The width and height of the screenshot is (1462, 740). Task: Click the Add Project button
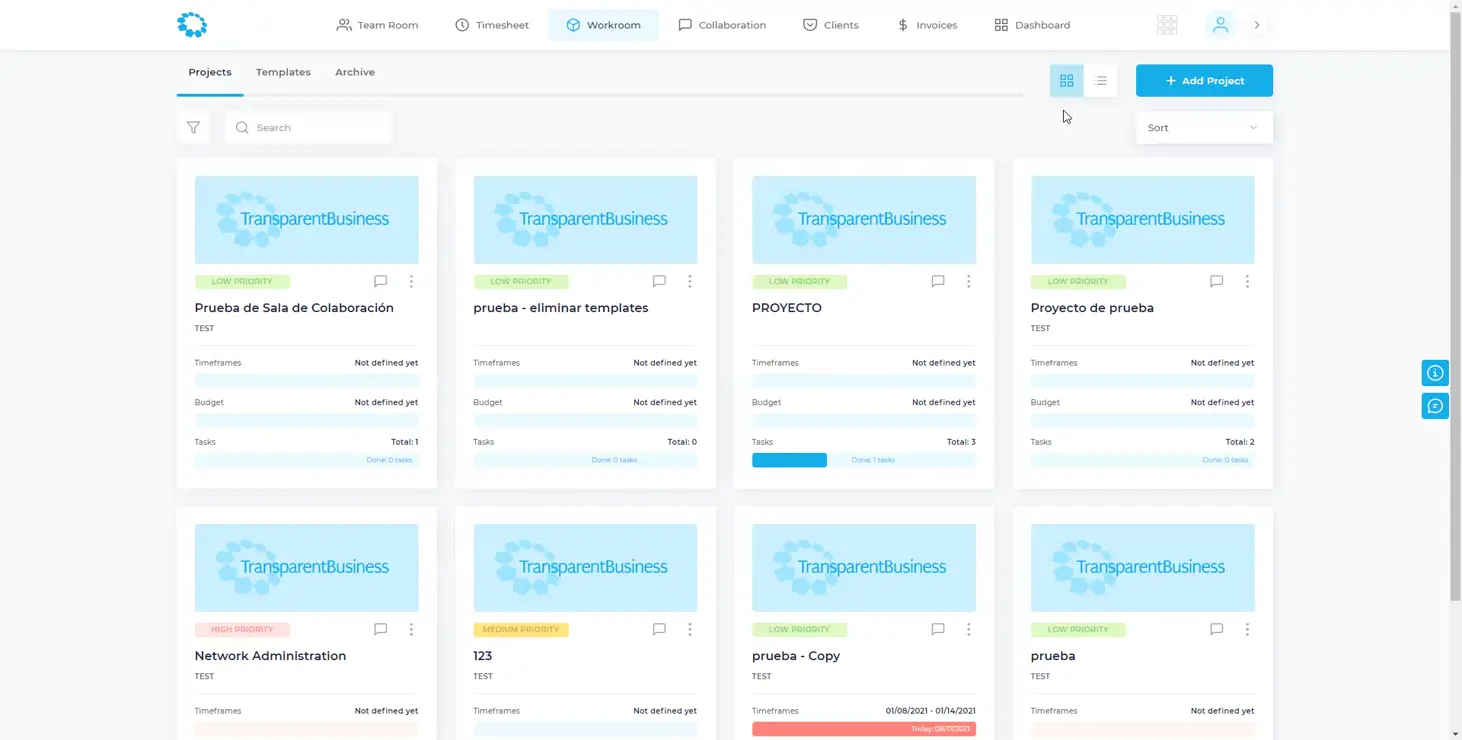tap(1204, 81)
